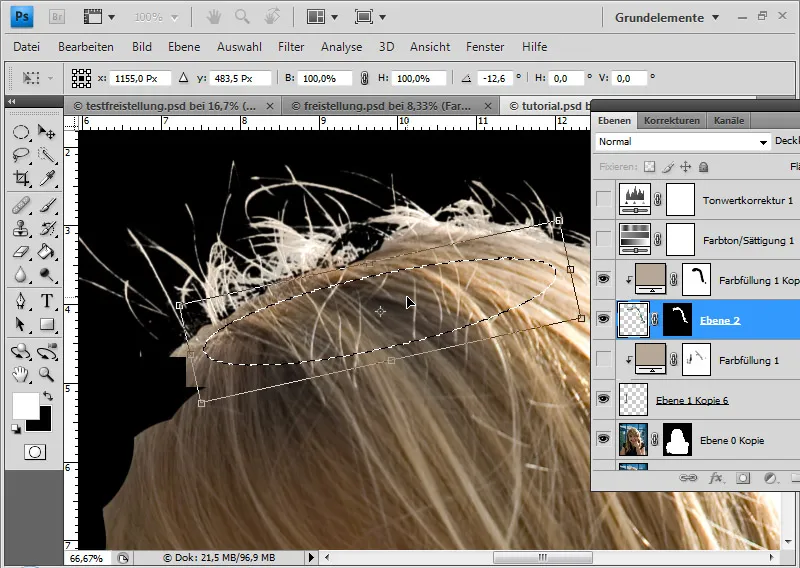This screenshot has height=568, width=800.
Task: Toggle Quick Mask mode
Action: click(x=35, y=452)
